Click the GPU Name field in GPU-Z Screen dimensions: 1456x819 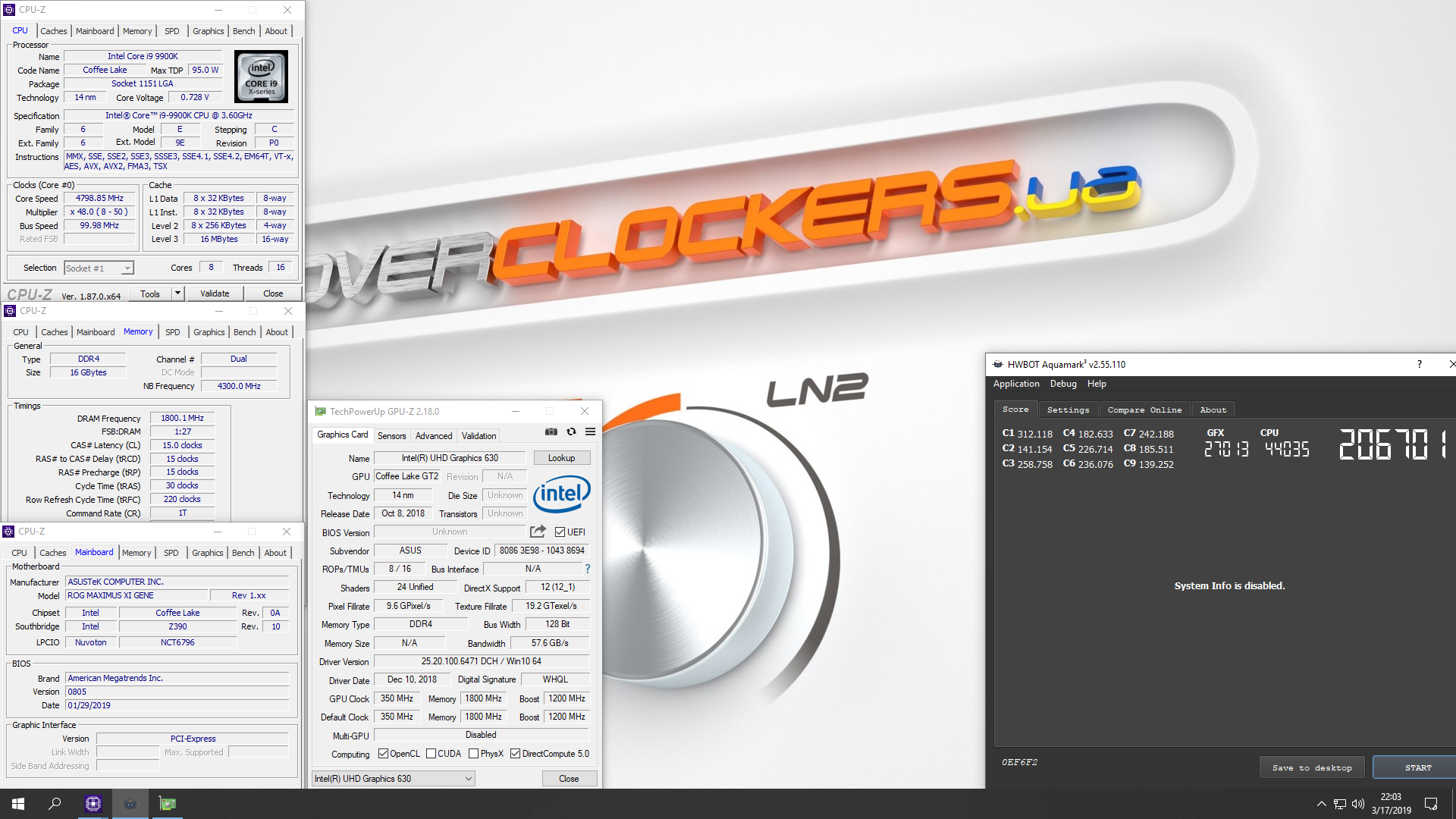[450, 458]
